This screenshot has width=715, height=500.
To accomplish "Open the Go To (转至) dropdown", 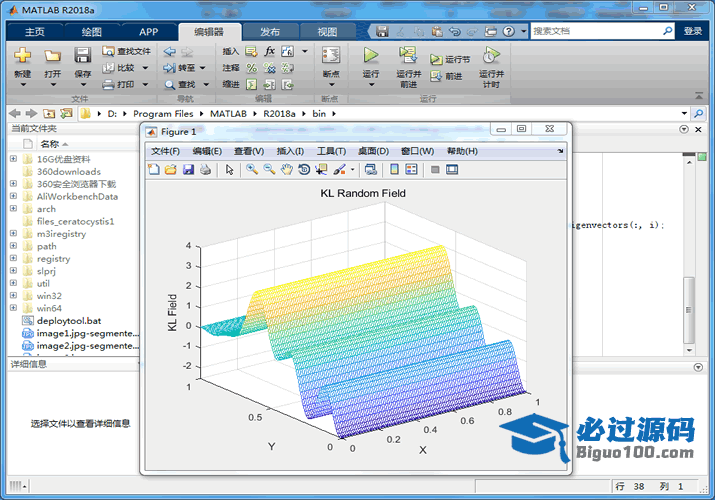I will coord(202,68).
